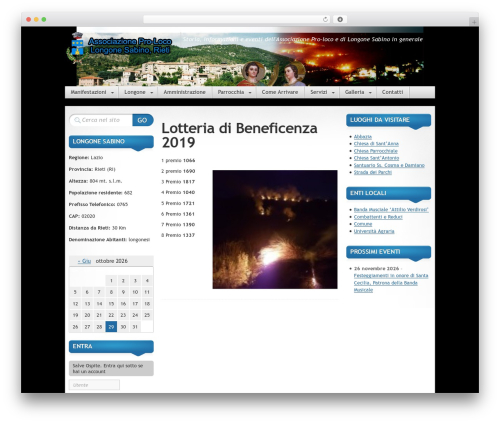Expand the Manifestazioni menu arrow
This screenshot has height=423, width=500.
coord(112,93)
